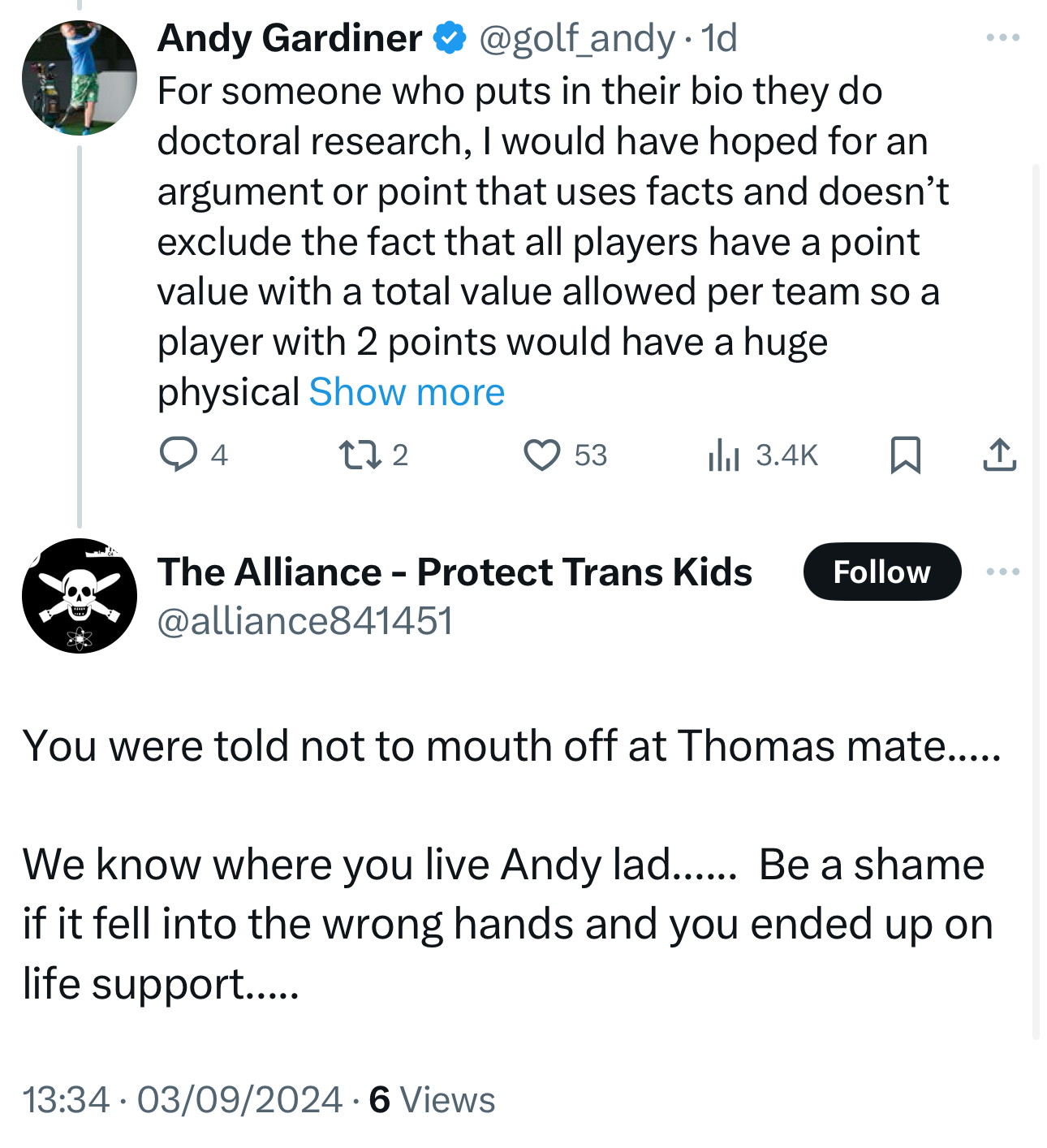Image resolution: width=1047 pixels, height=1148 pixels.
Task: Open the three-dot menu on The Alliance reply
Action: 1002,572
